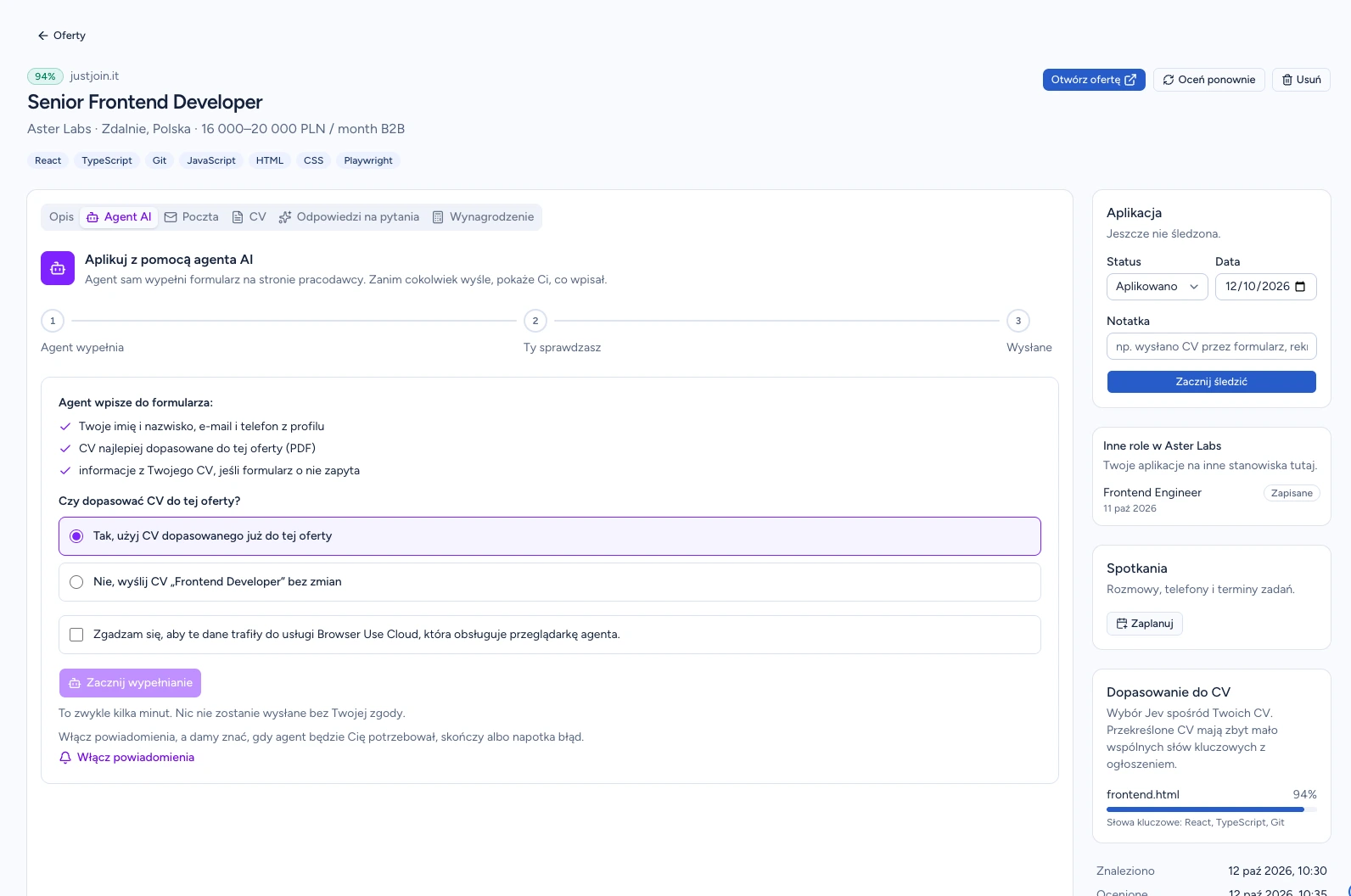This screenshot has width=1351, height=896.
Task: Open the Status dropdown showing Aplikowano
Action: point(1158,287)
